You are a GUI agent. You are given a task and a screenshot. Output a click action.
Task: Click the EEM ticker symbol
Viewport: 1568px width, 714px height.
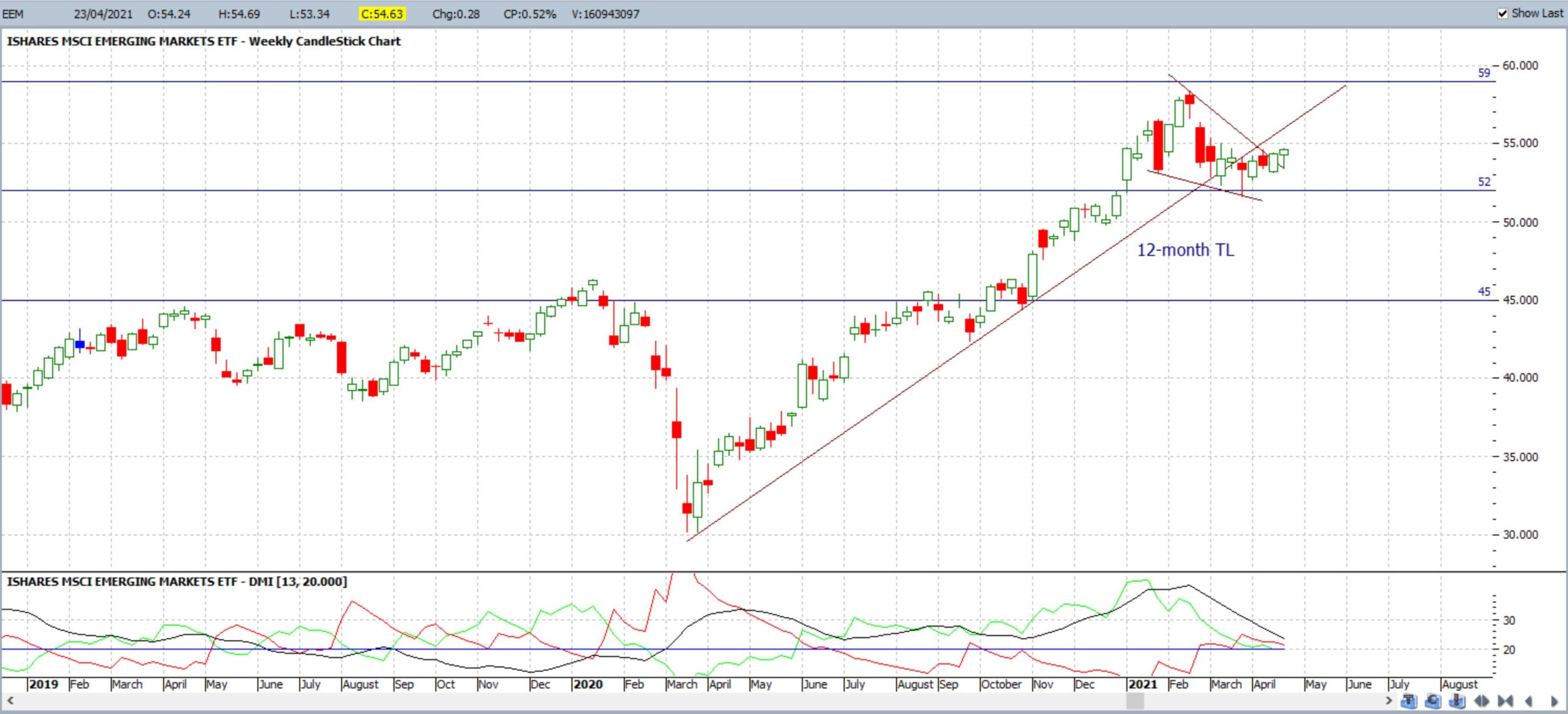(x=13, y=14)
